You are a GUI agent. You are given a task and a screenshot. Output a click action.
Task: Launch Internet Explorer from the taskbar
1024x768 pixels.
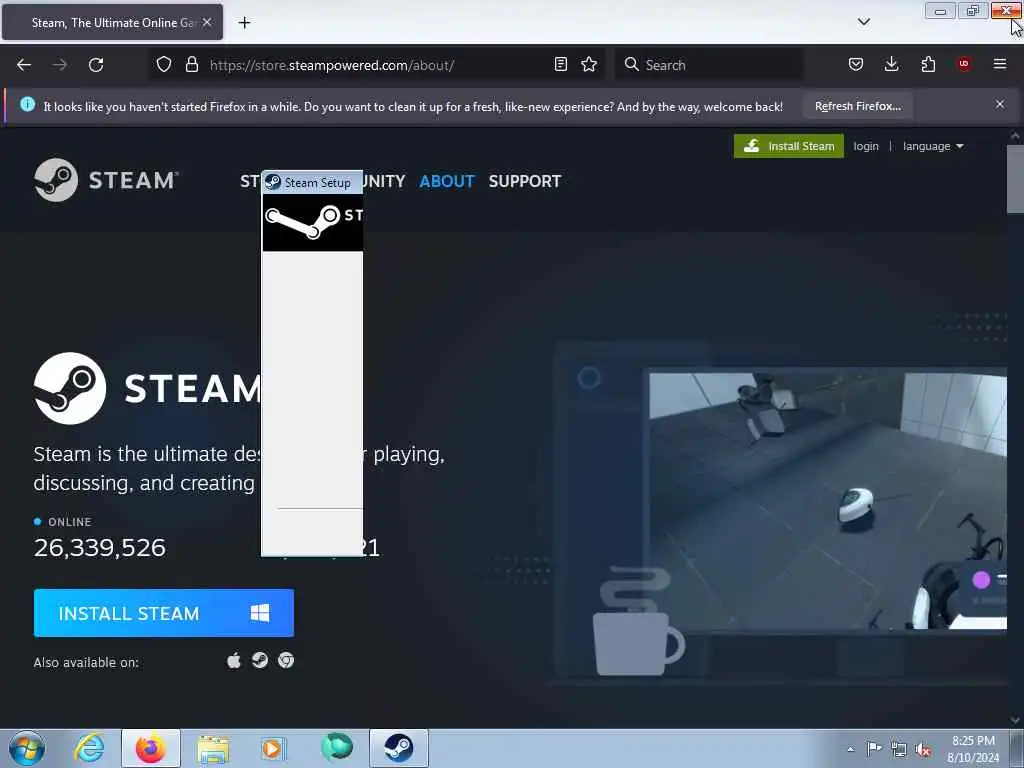(x=89, y=748)
